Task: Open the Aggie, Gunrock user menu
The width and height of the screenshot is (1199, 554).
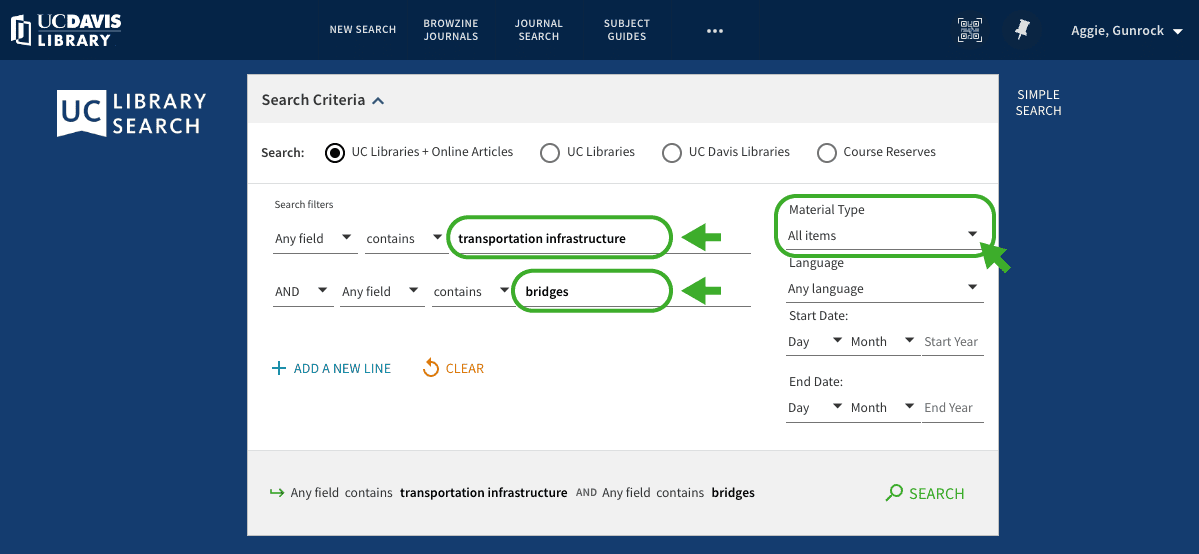Action: click(1126, 31)
